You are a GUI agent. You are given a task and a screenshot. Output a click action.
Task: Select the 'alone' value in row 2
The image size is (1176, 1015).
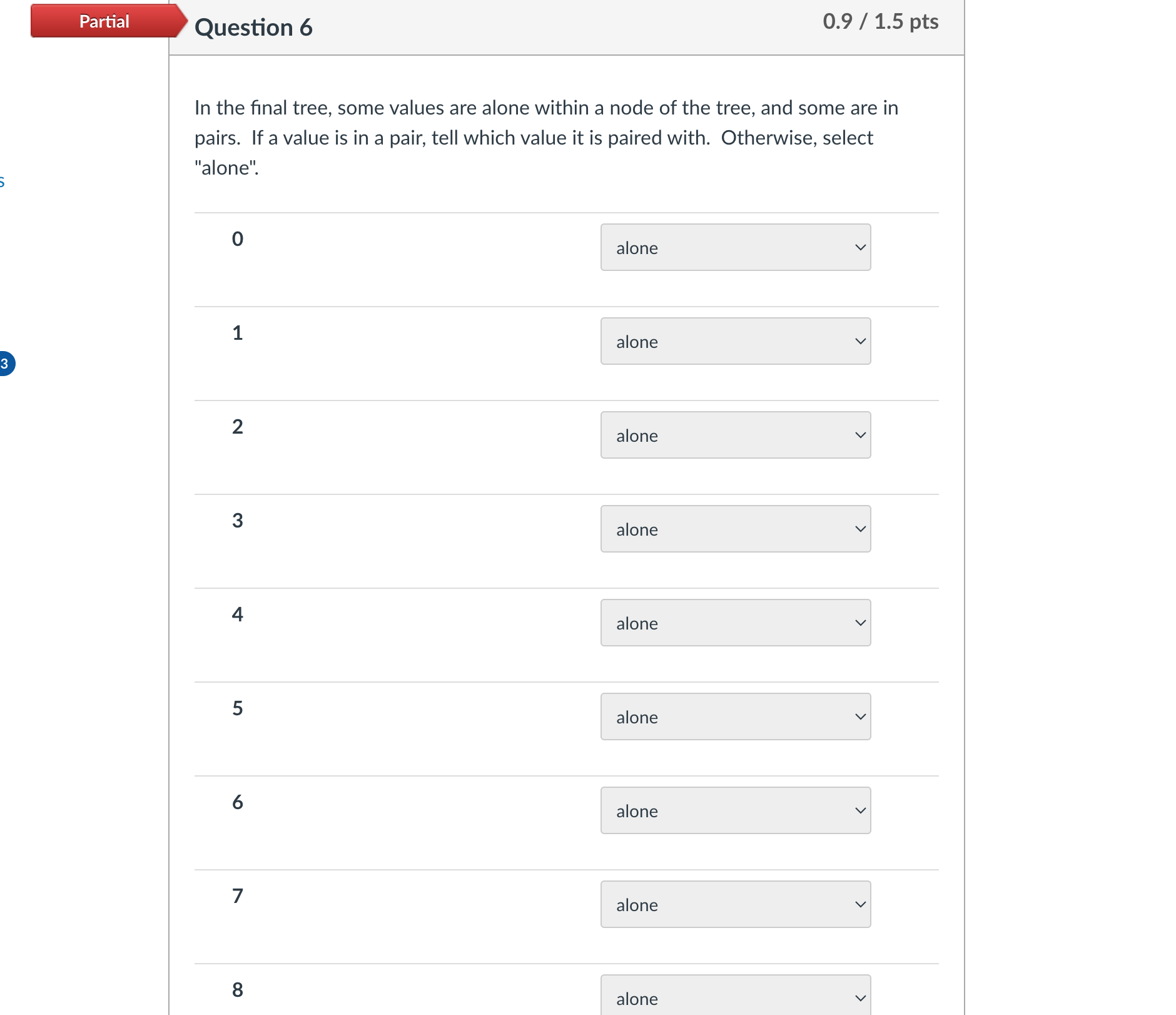pos(636,436)
